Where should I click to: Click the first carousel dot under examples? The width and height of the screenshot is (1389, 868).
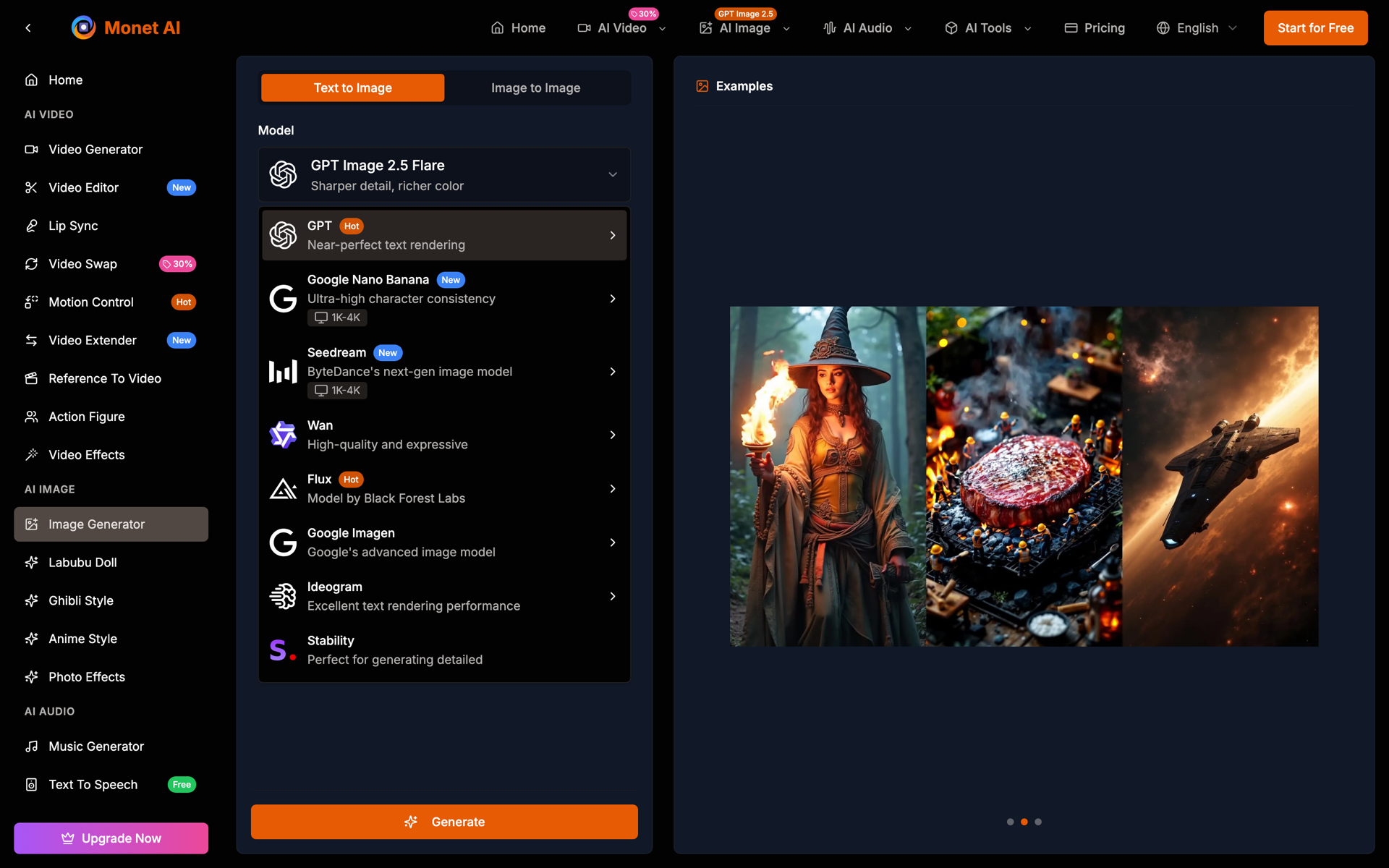coord(1010,822)
